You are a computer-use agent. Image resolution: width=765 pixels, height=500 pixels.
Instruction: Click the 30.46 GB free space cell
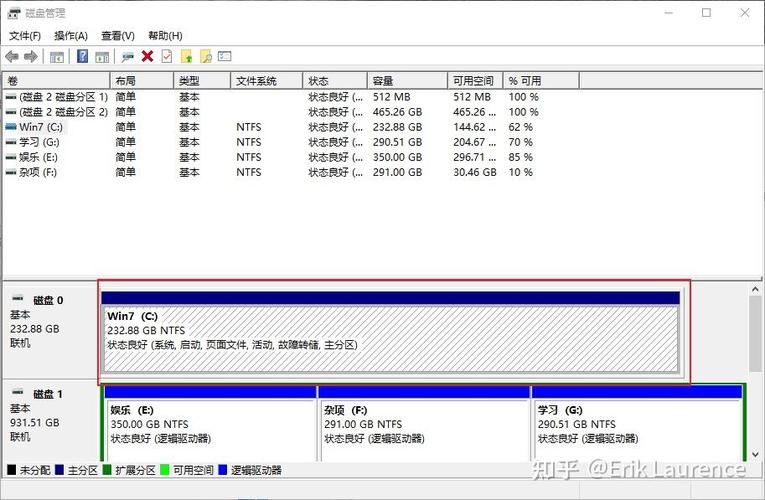tap(475, 172)
